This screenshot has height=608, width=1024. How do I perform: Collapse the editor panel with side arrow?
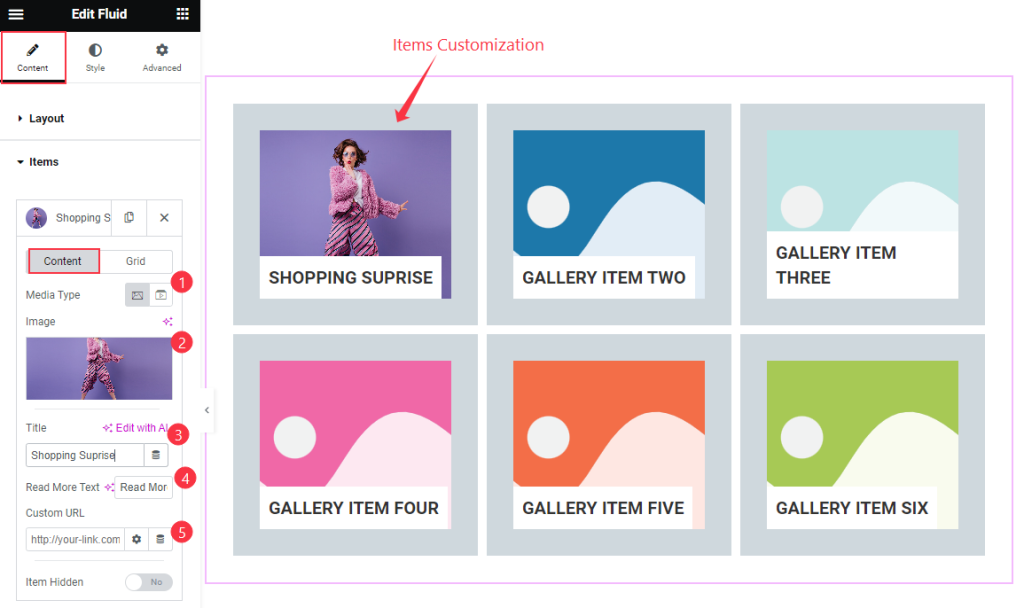click(207, 410)
